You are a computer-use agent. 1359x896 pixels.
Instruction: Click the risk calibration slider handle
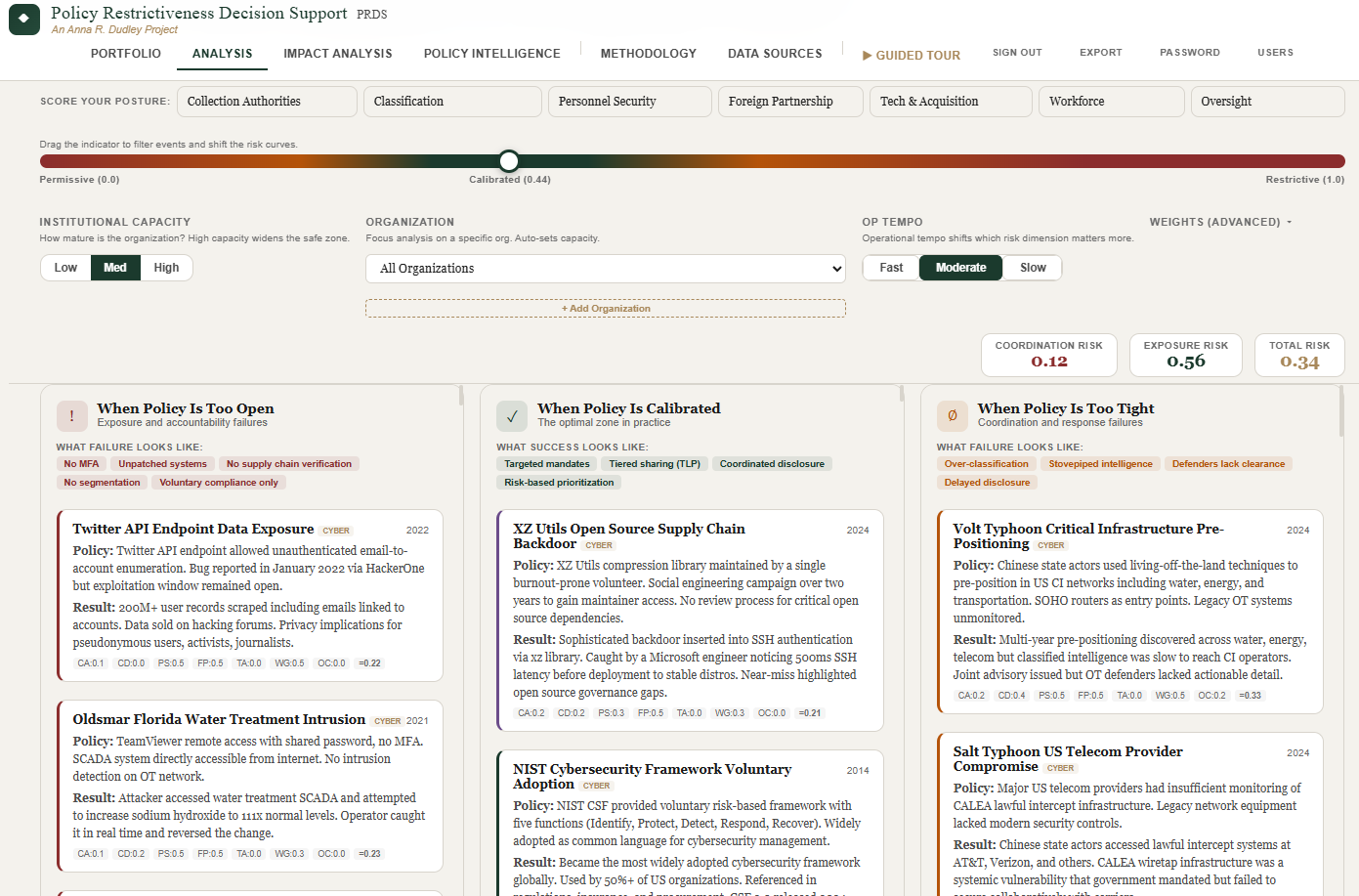tap(509, 160)
